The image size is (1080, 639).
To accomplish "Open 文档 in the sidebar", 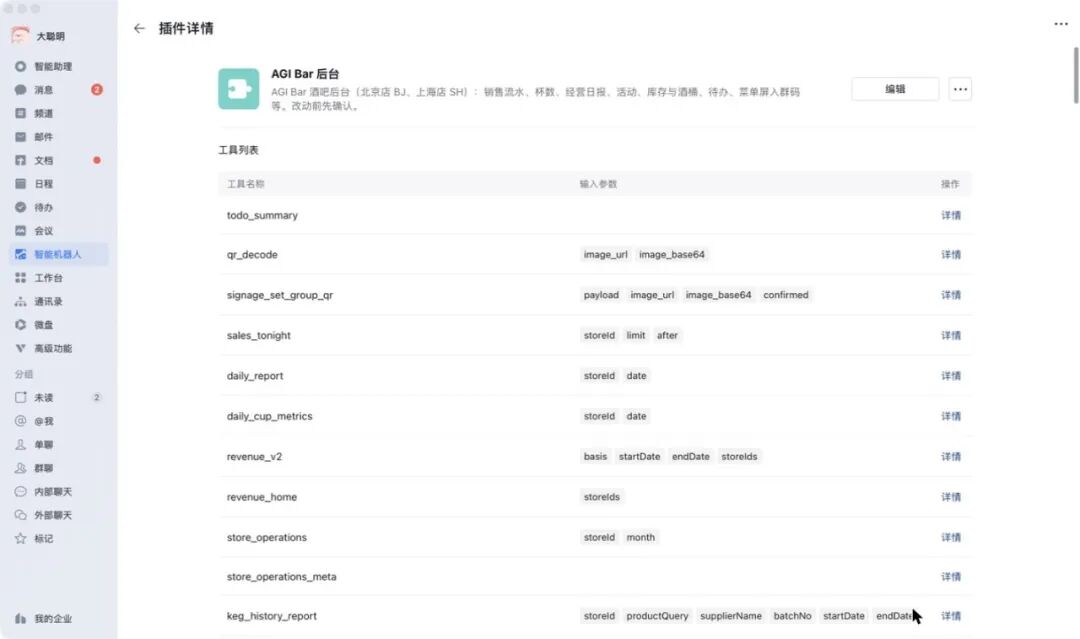I will 59,160.
